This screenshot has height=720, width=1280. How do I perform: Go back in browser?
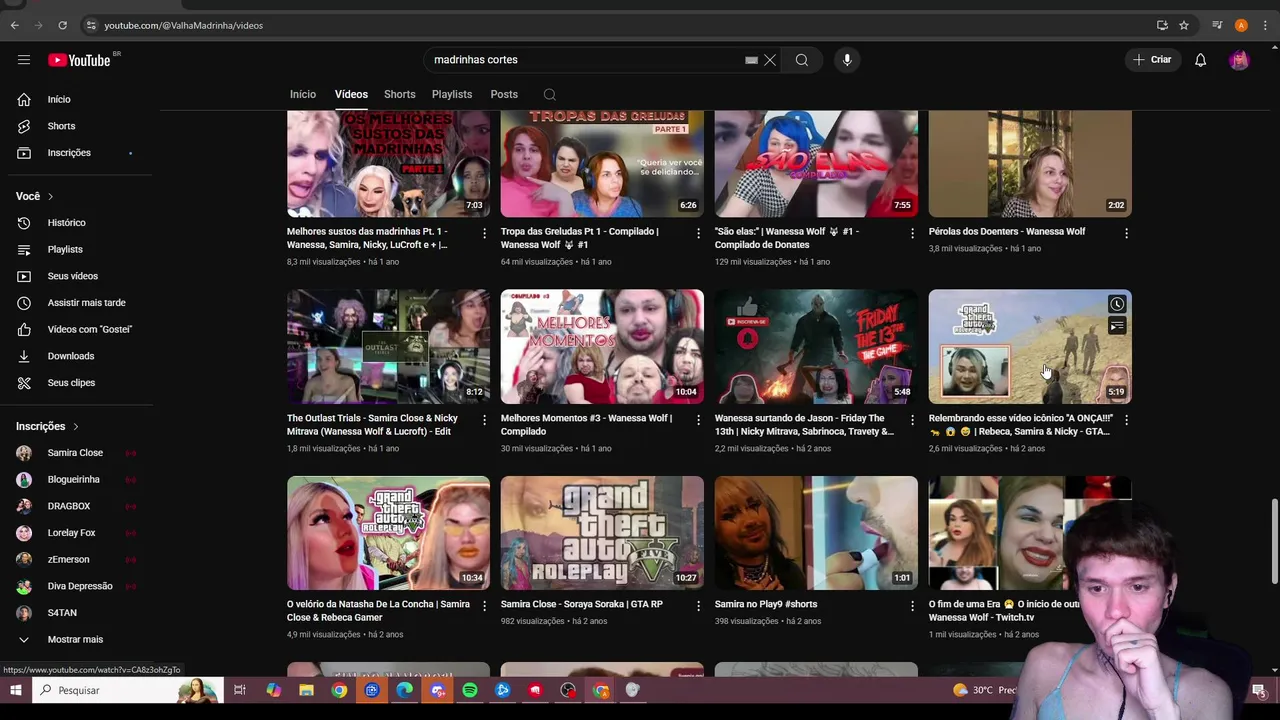(x=14, y=25)
